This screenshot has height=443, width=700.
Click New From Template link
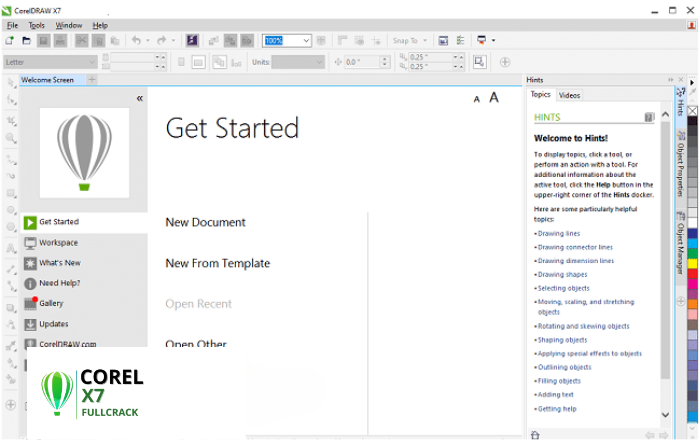click(x=217, y=263)
